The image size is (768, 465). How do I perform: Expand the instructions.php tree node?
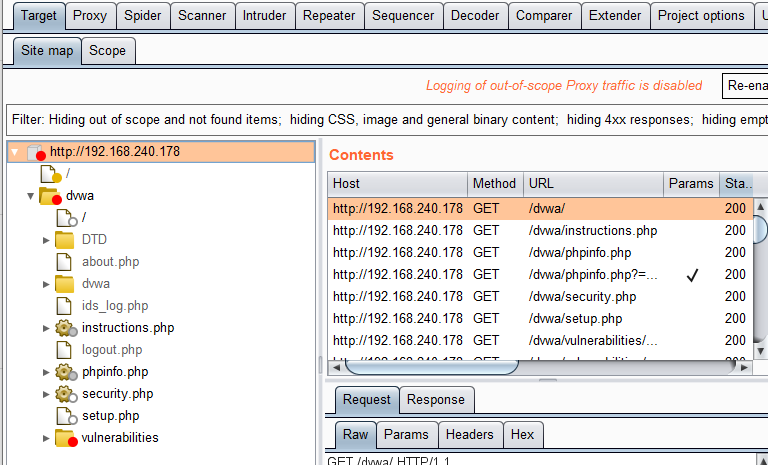[x=46, y=328]
